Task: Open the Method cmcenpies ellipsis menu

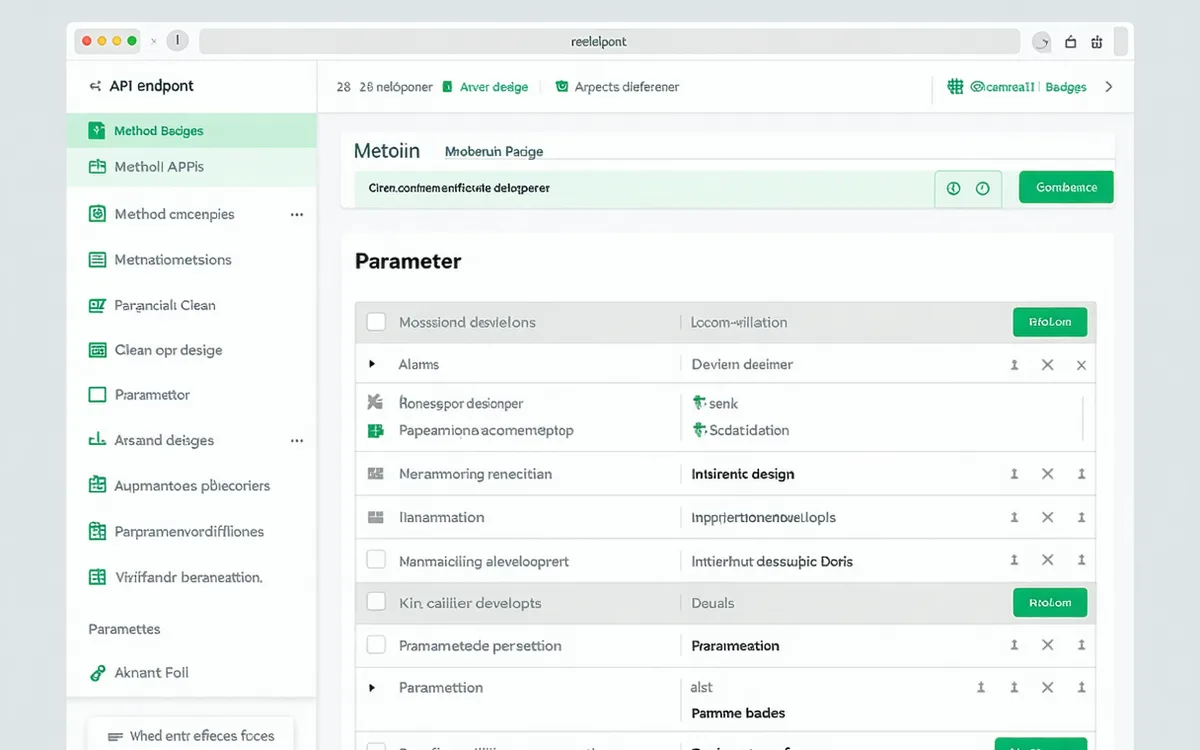Action: click(x=297, y=214)
